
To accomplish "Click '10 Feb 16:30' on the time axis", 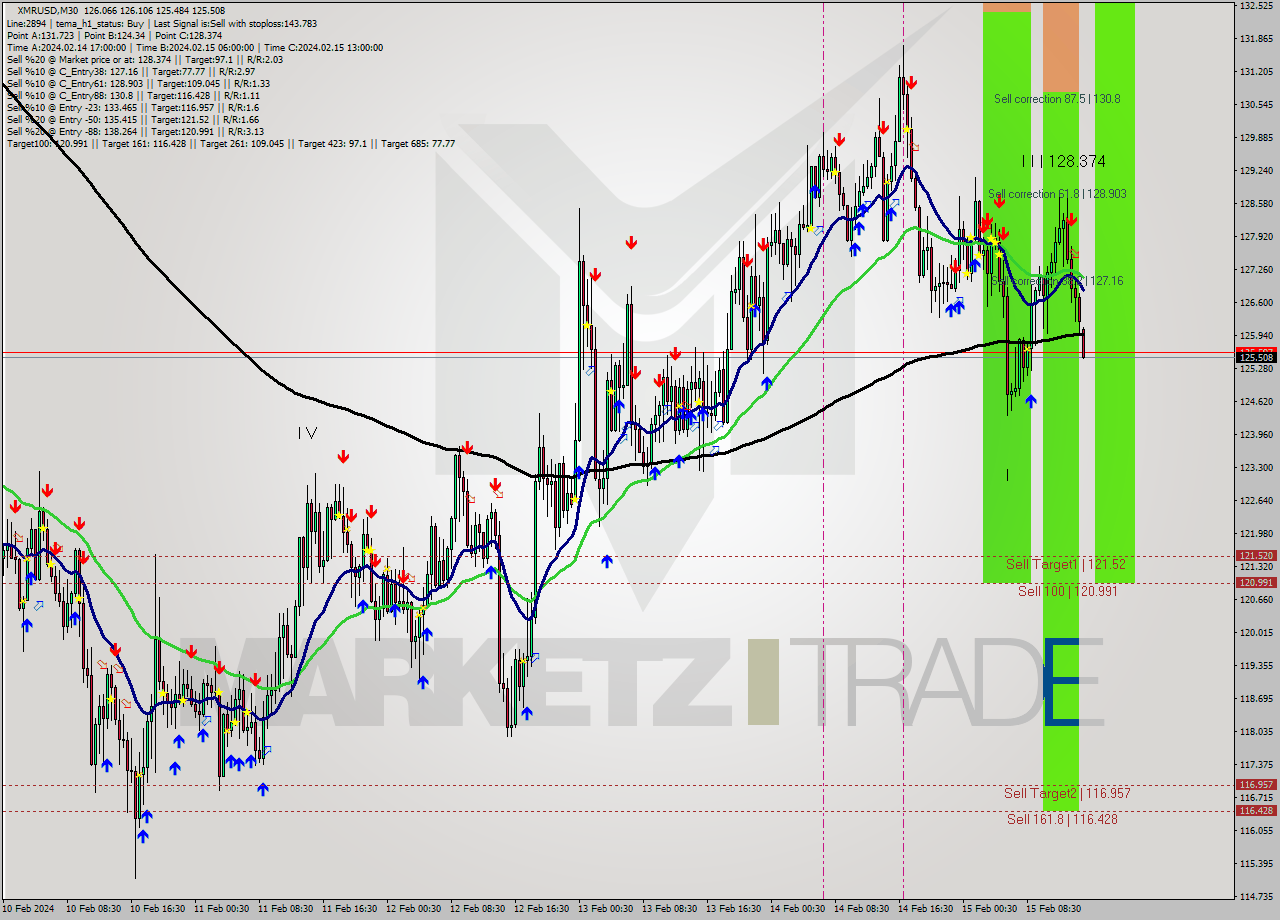I will (158, 909).
